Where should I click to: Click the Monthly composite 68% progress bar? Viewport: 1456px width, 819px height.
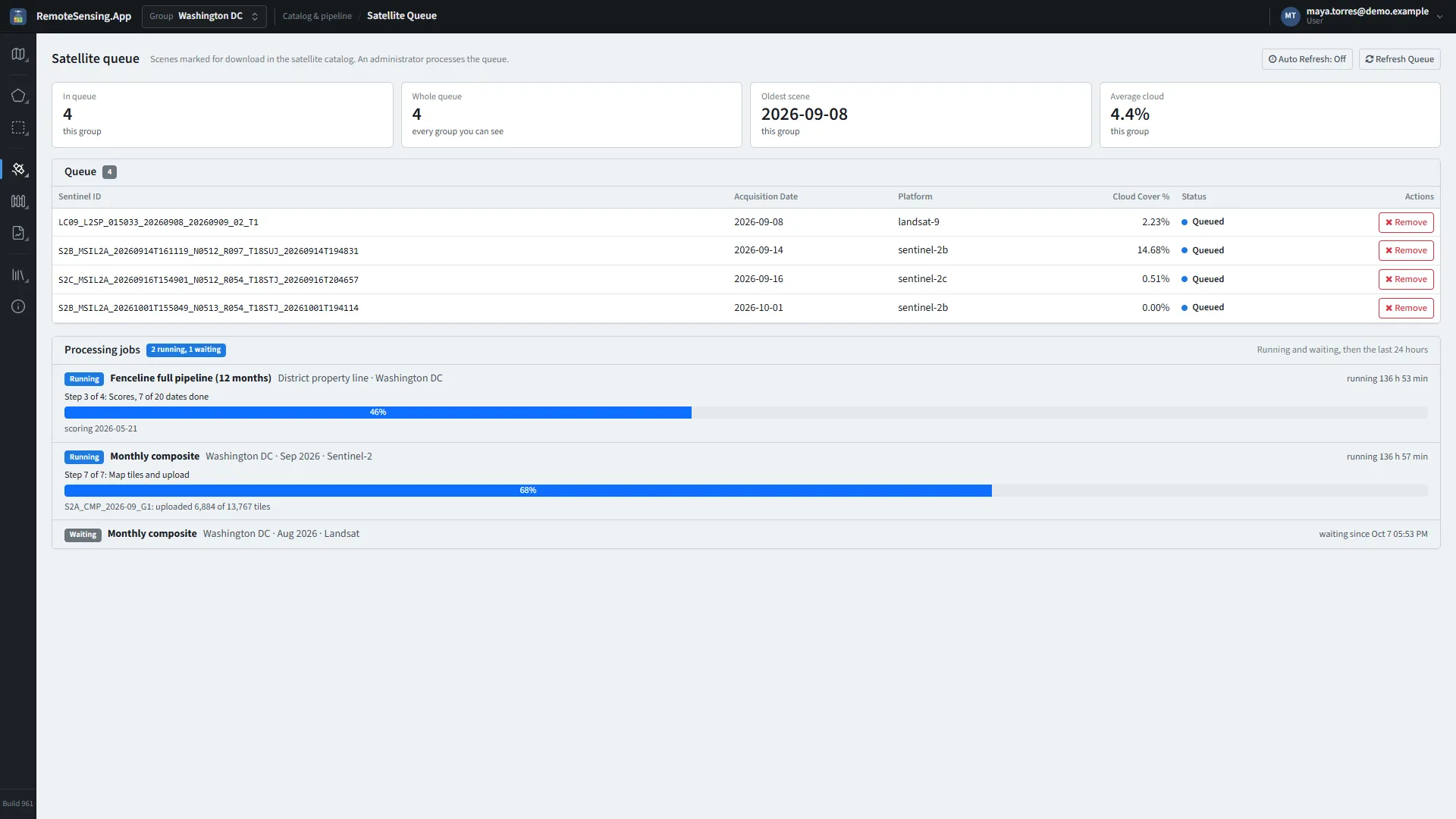click(x=746, y=491)
